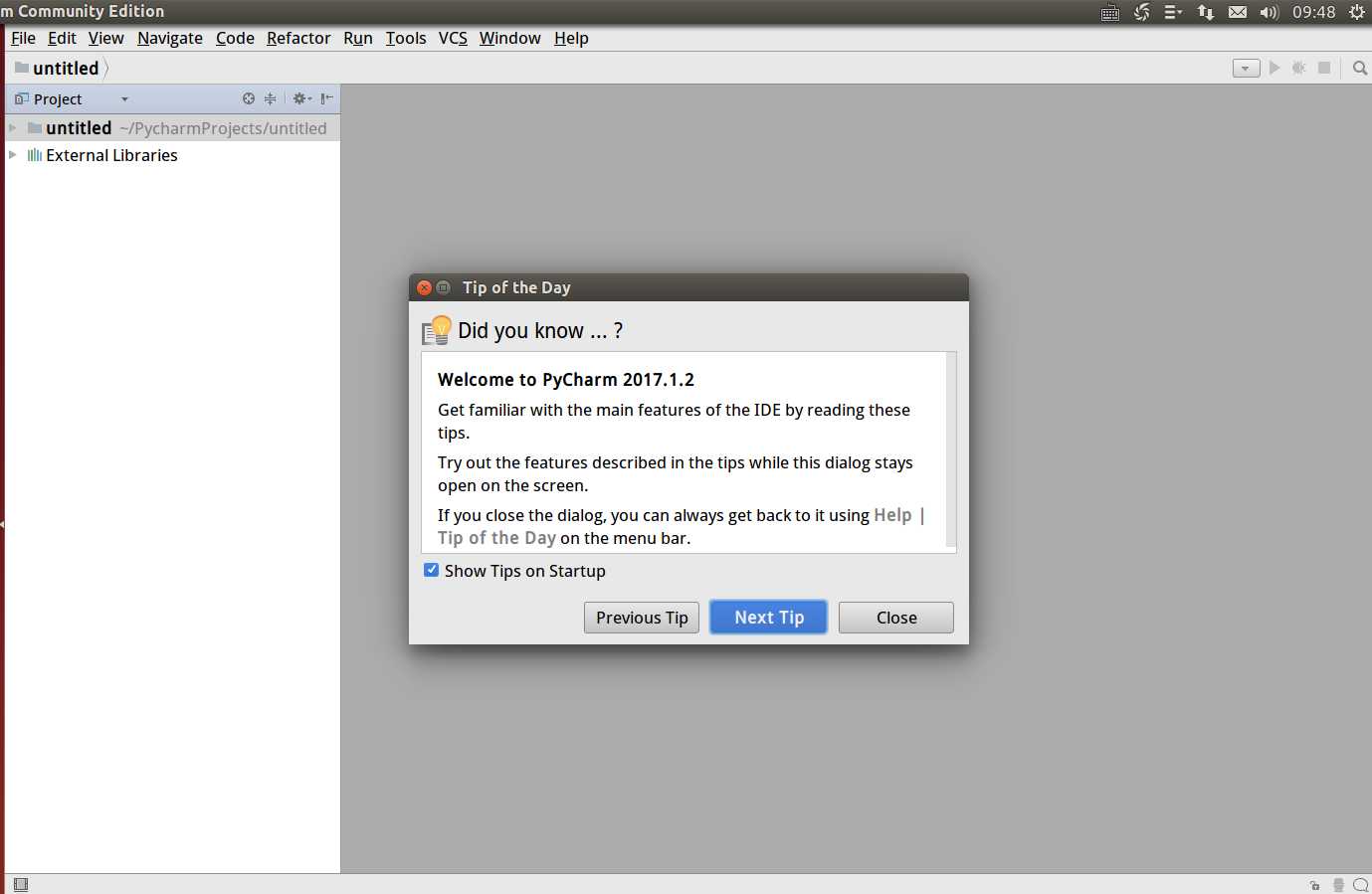Click tool windows toggle icon in status bar
The width and height of the screenshot is (1372, 894).
[x=21, y=884]
